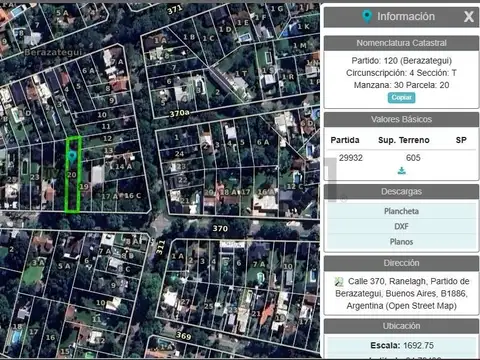Click the download icon below Sup. Terreno
Screen dimensions: 480x360
coord(402,171)
